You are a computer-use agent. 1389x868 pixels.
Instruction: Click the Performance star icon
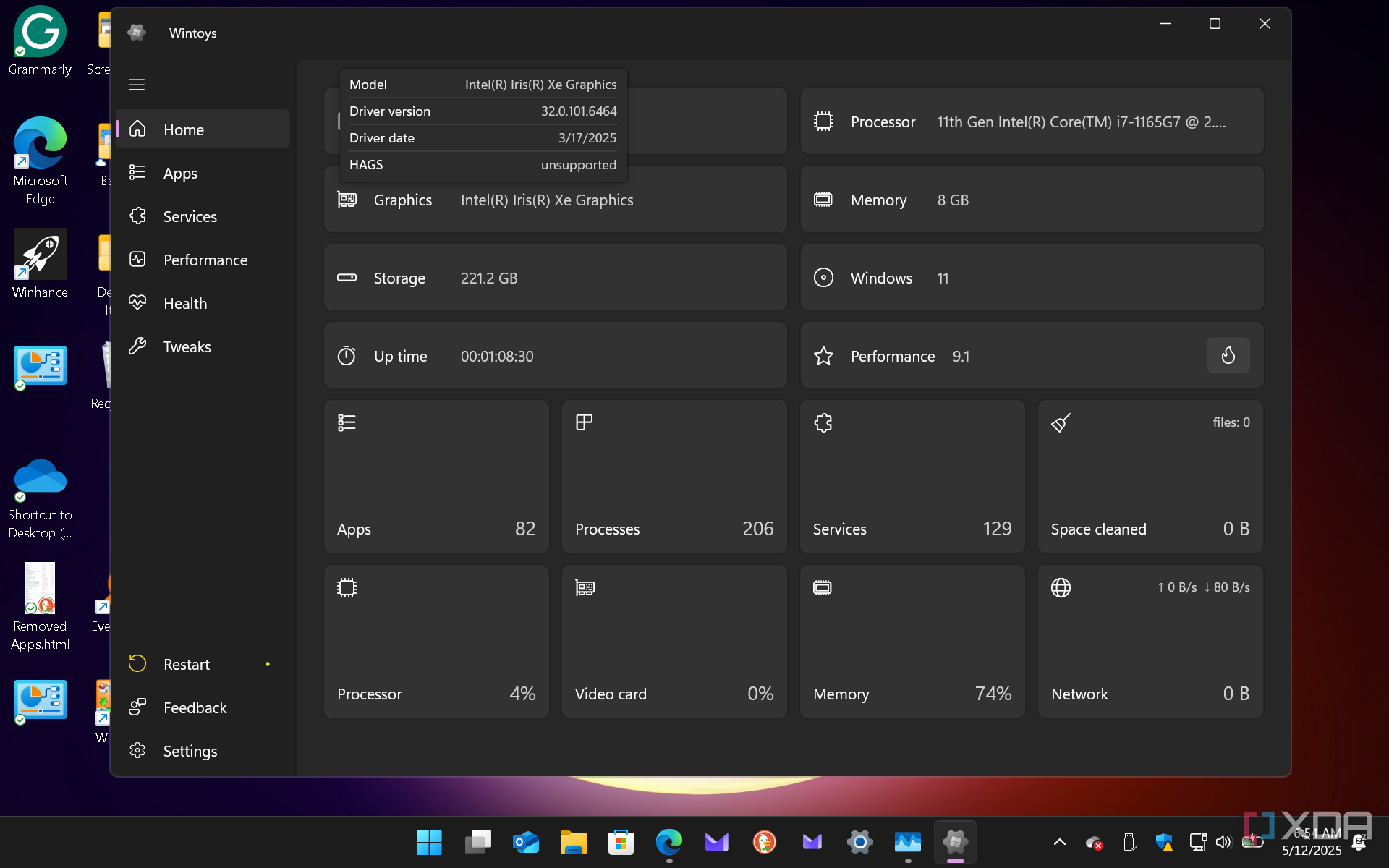click(x=823, y=356)
